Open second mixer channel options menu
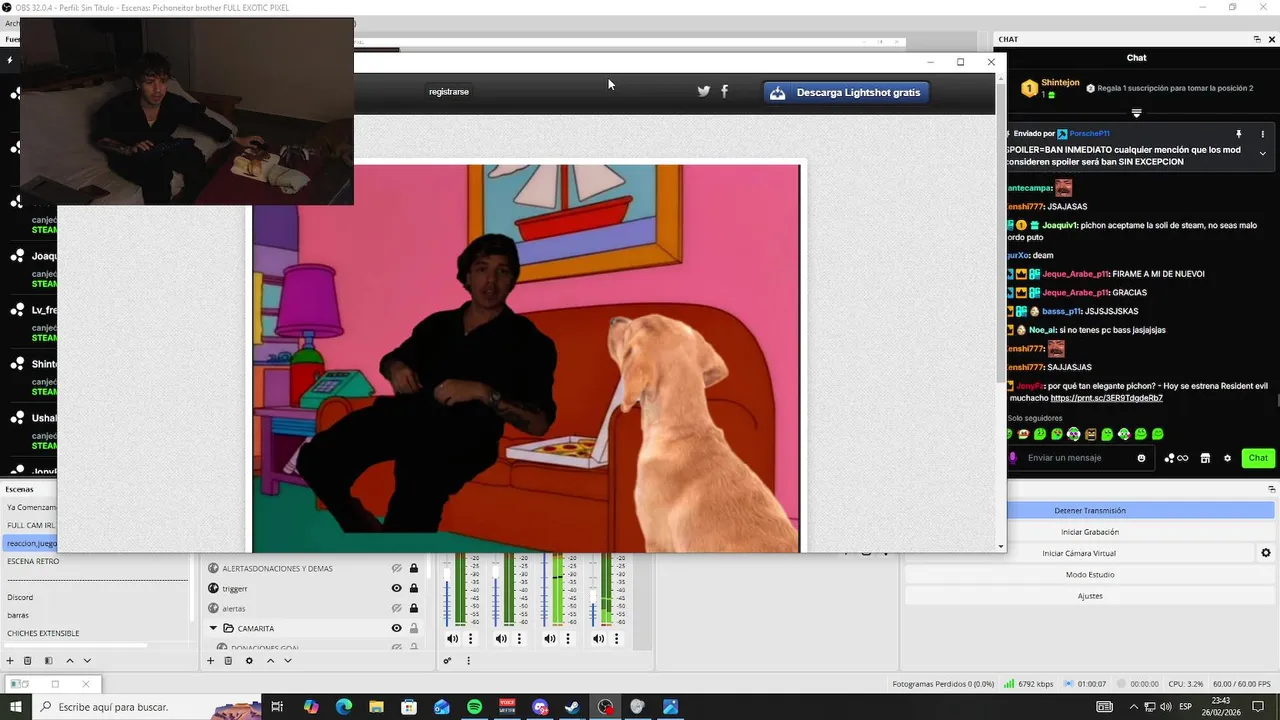Screen dimensions: 1280x720 (519, 638)
